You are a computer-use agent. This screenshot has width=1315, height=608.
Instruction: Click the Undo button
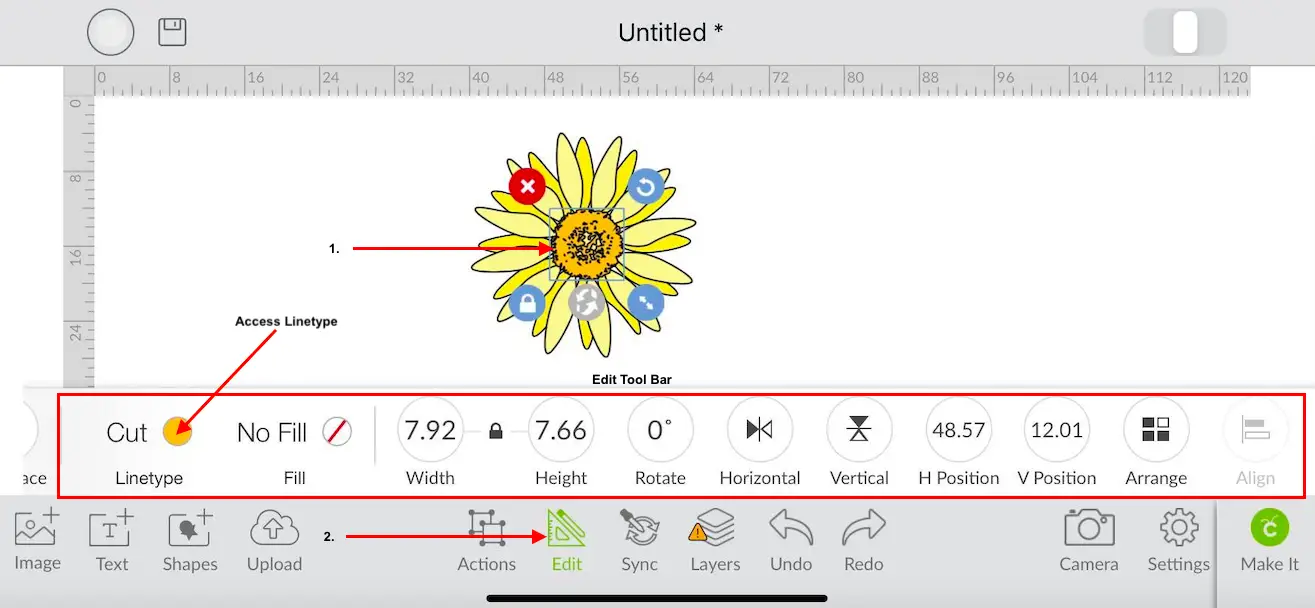click(x=791, y=540)
